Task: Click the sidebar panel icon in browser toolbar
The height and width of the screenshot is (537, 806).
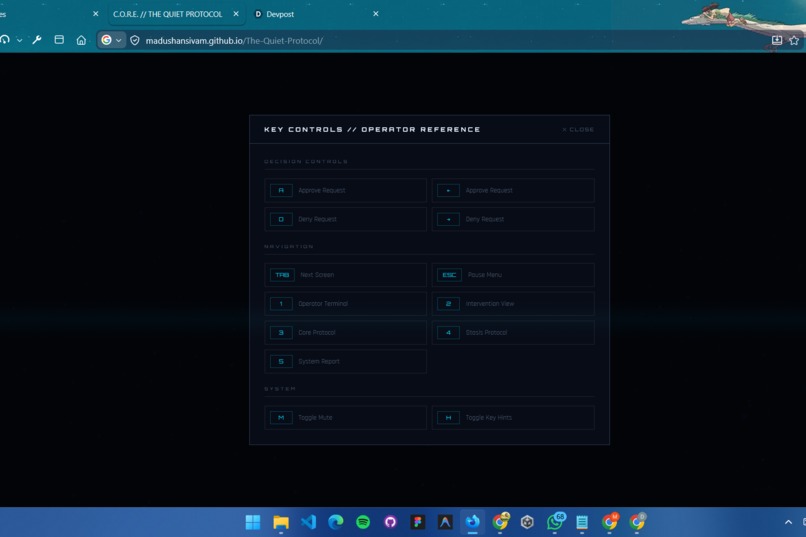Action: (59, 40)
